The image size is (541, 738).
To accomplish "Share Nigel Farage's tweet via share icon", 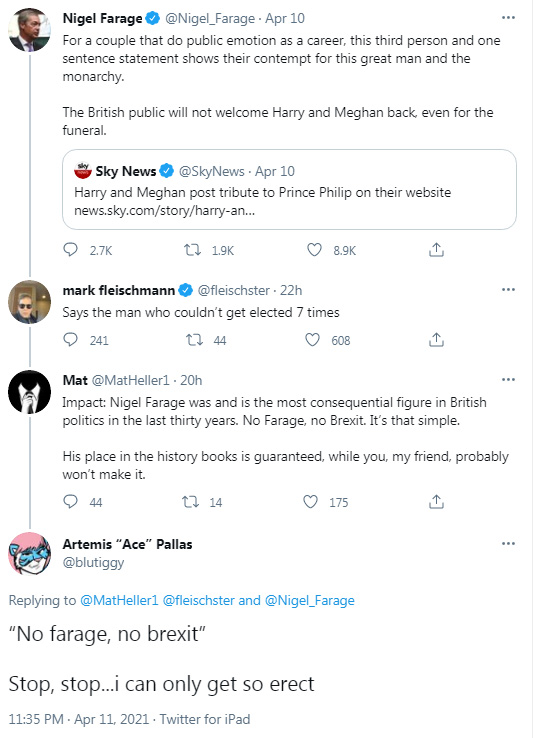I will point(436,249).
